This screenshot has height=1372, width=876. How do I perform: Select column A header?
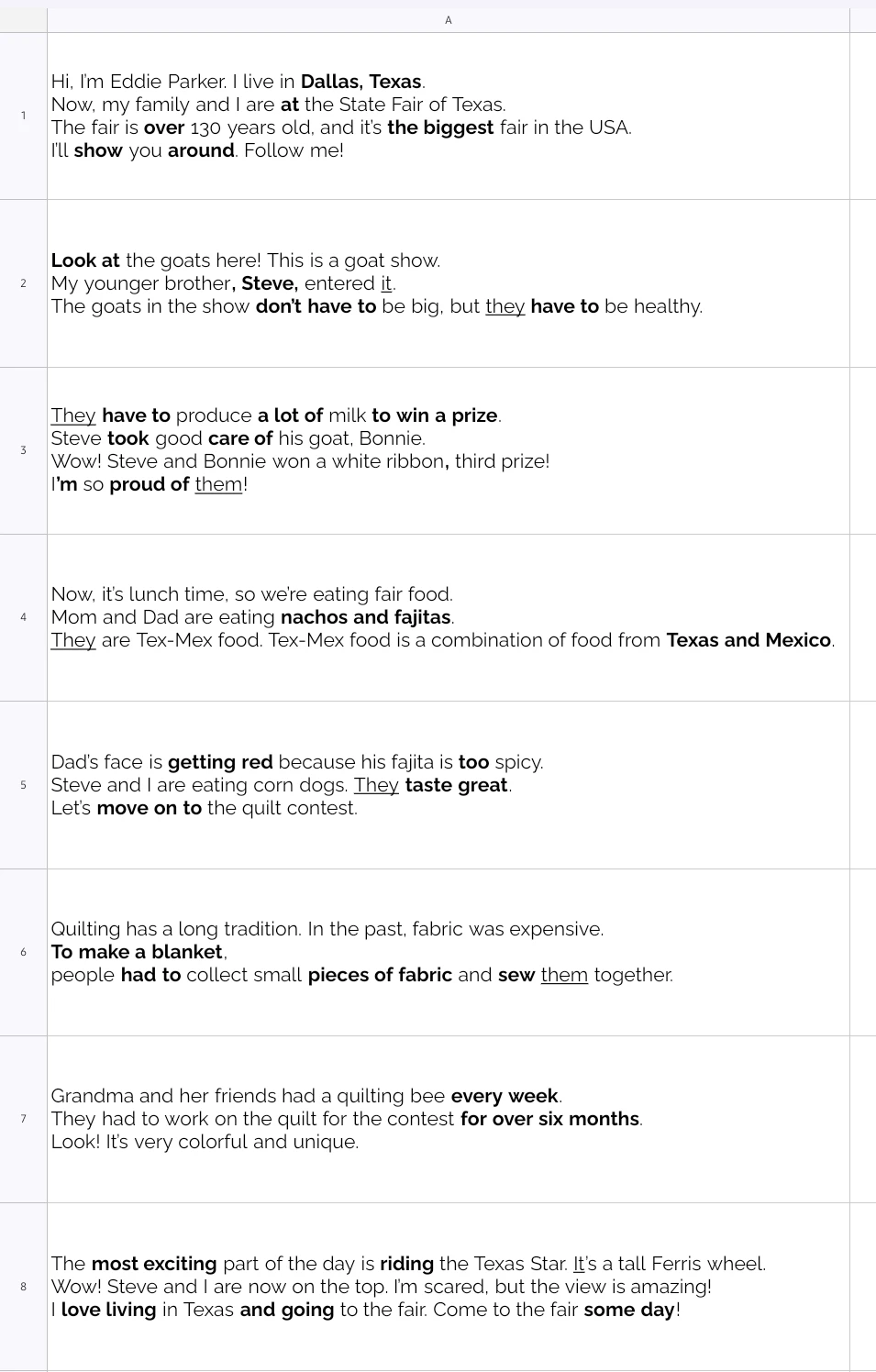click(x=449, y=20)
